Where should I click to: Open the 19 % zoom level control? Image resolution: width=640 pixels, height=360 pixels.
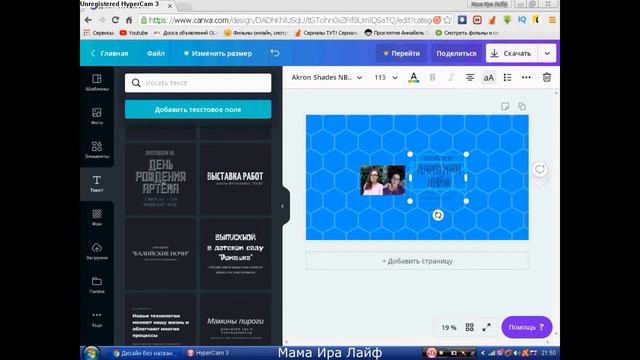449,327
